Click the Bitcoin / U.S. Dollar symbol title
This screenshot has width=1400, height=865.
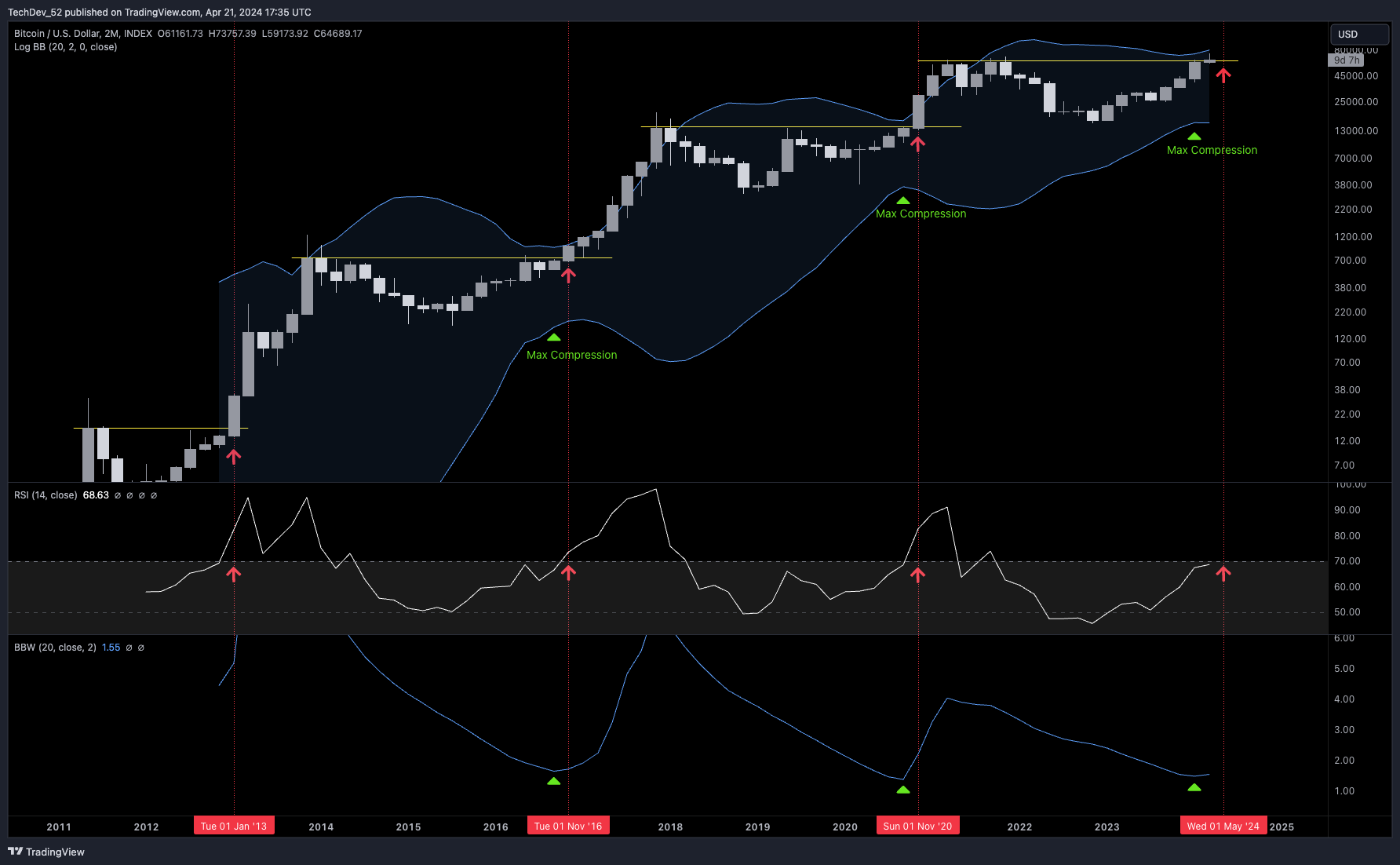click(82, 34)
